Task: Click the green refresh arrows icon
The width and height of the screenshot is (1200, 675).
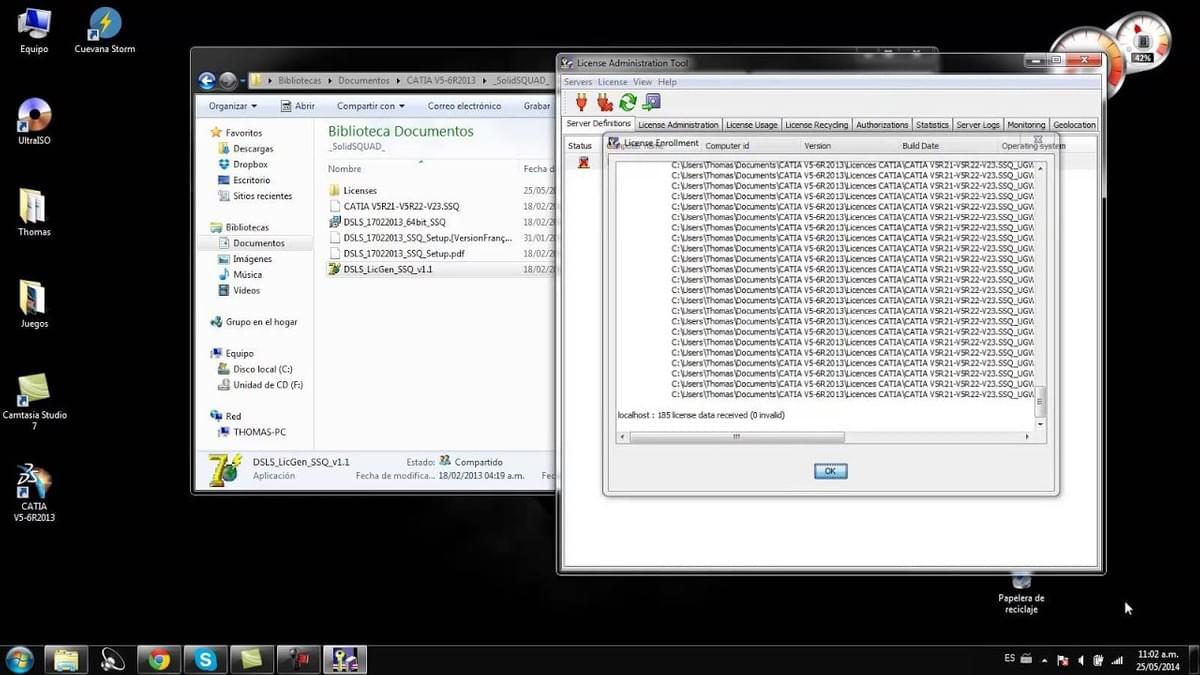Action: point(628,102)
